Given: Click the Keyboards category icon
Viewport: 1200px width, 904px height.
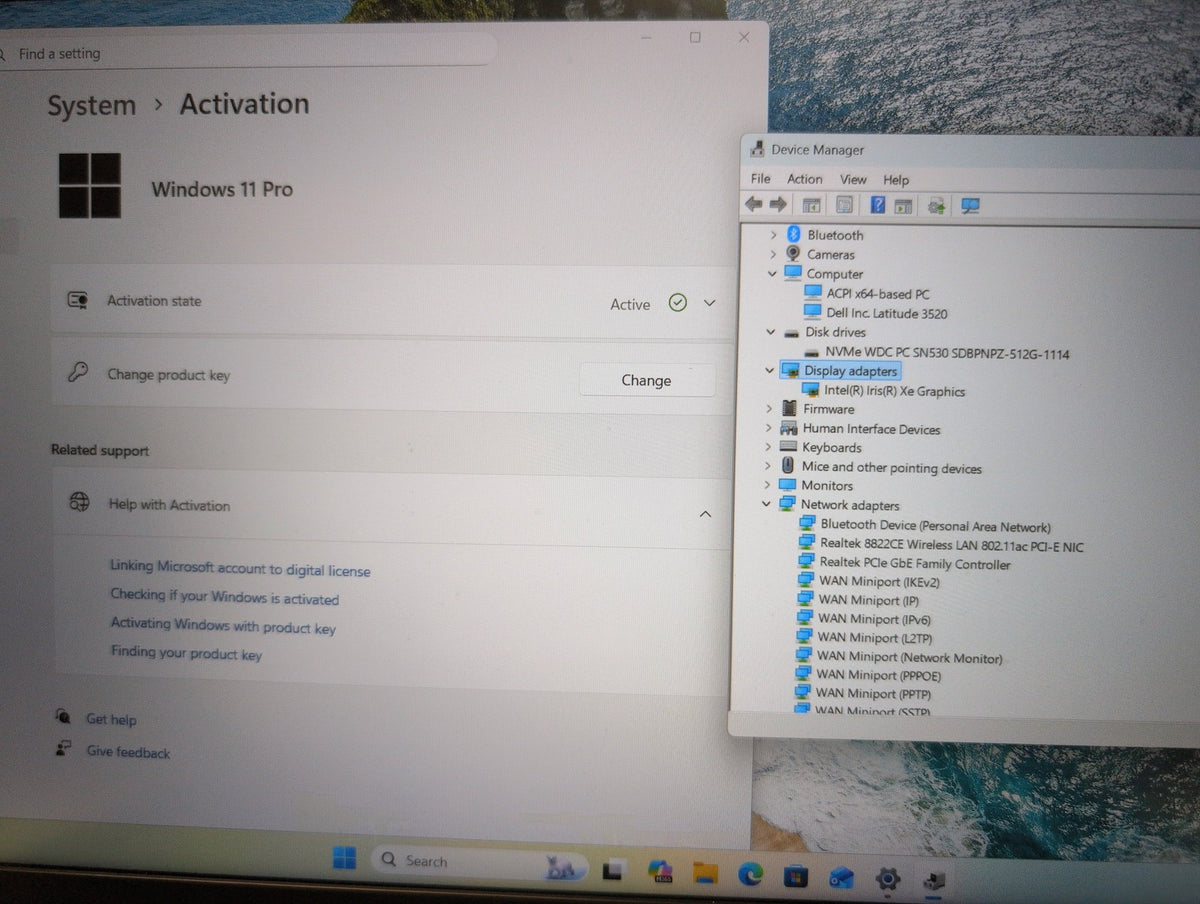Looking at the screenshot, I should pyautogui.click(x=788, y=448).
